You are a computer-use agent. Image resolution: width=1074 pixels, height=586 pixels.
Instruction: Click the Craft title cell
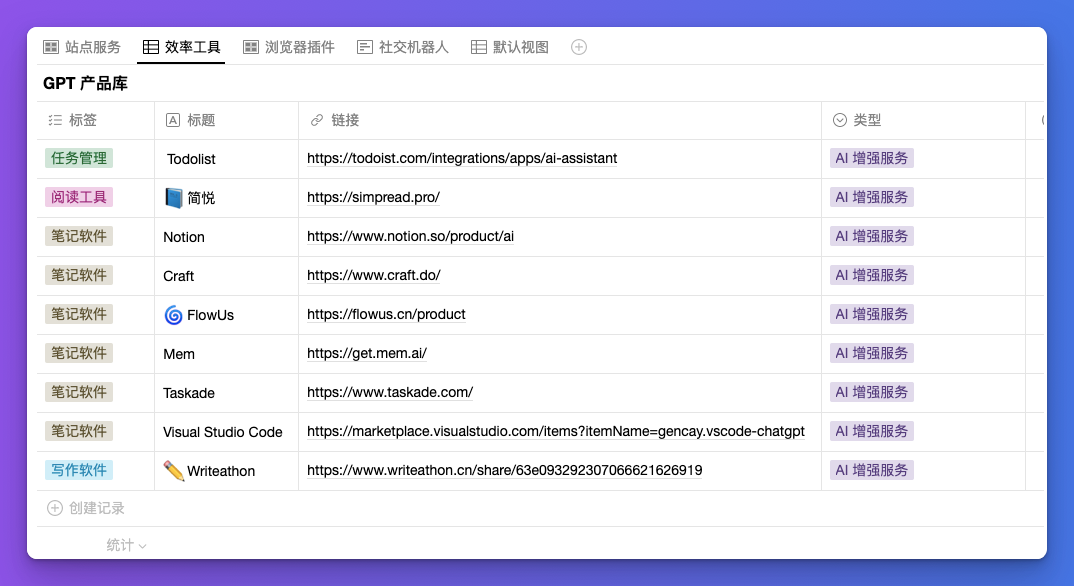[227, 276]
